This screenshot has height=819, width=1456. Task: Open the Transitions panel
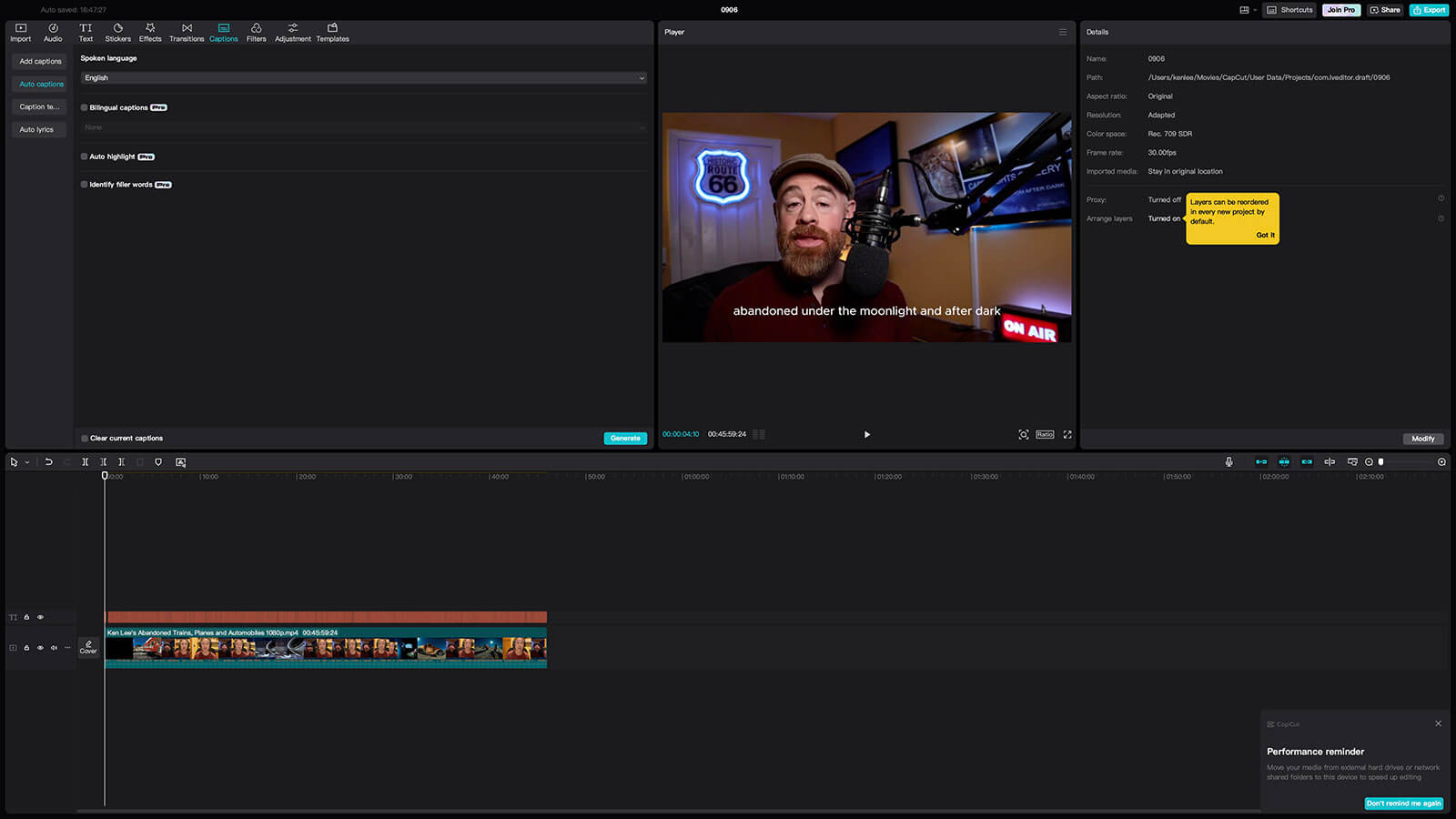click(187, 32)
